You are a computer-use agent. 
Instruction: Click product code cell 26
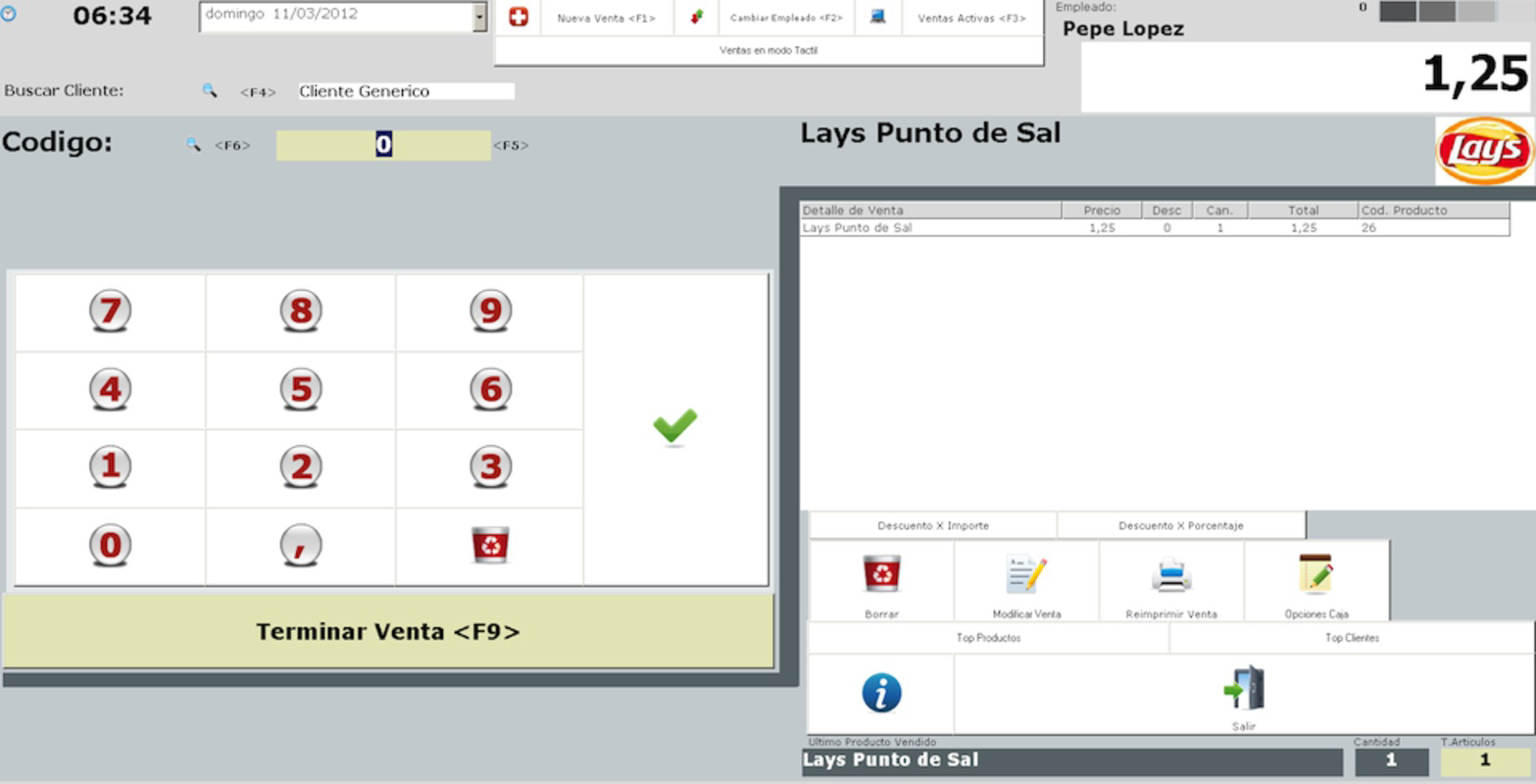[1433, 227]
